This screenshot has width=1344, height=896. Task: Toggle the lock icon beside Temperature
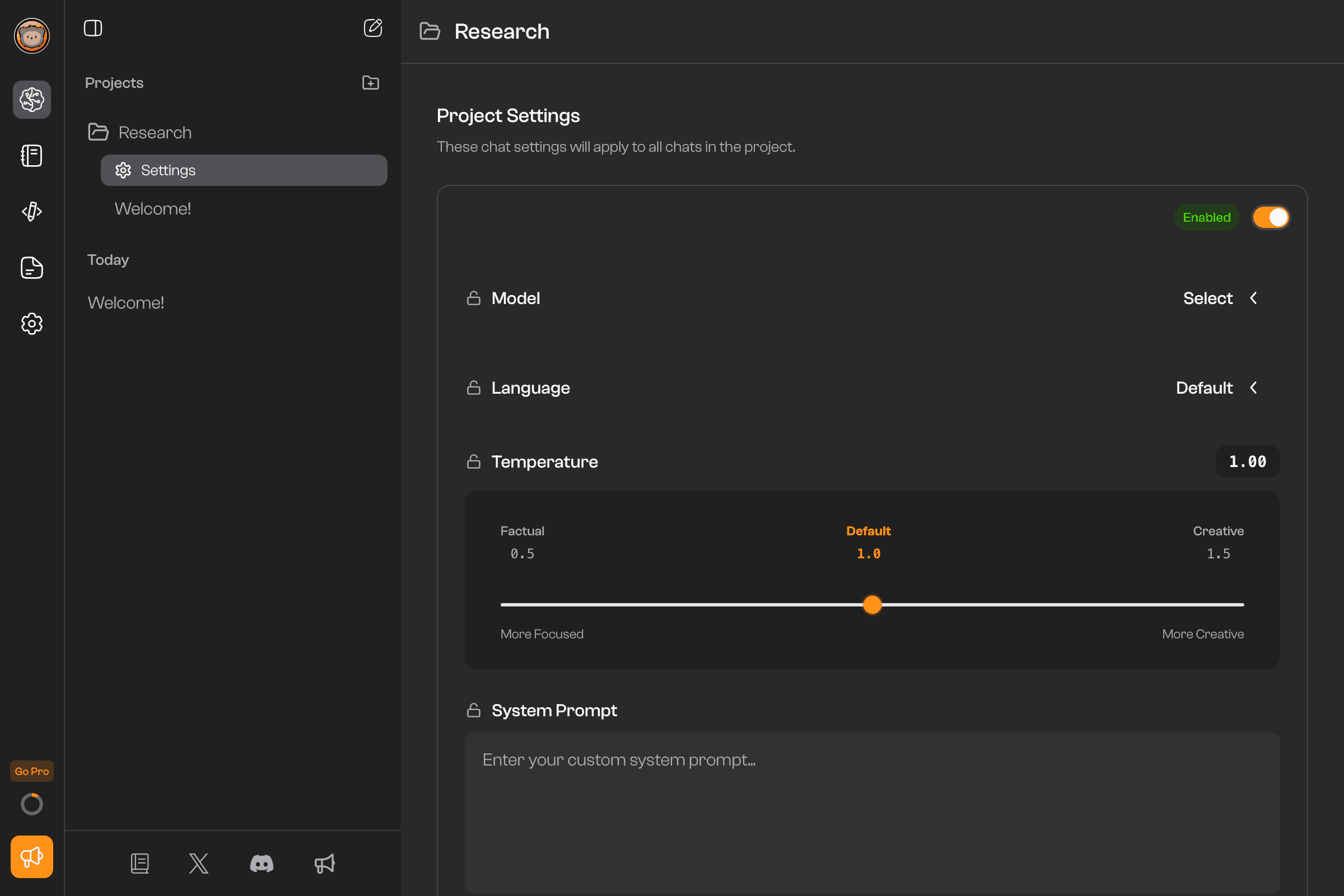[x=474, y=461]
